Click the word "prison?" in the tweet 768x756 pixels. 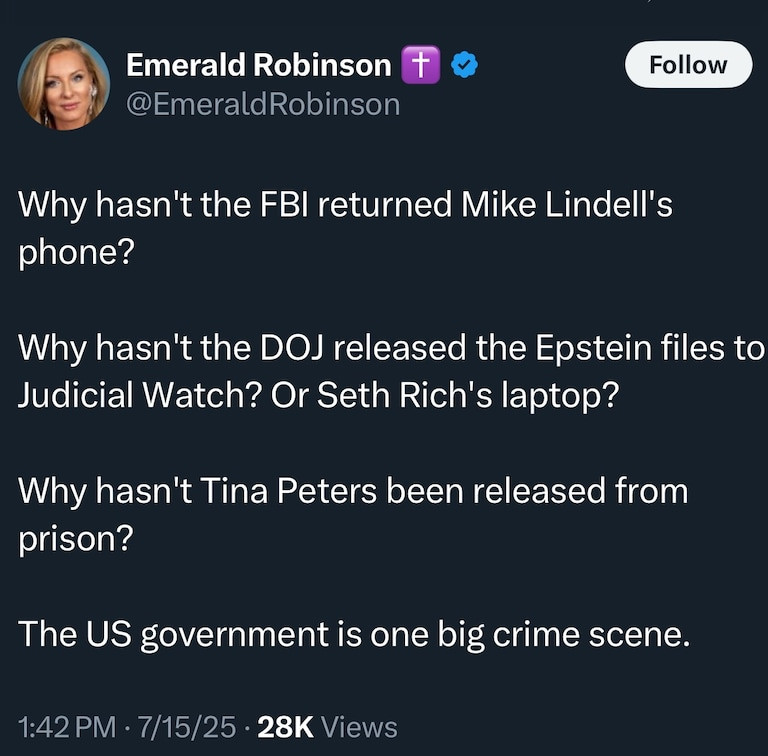[x=76, y=539]
